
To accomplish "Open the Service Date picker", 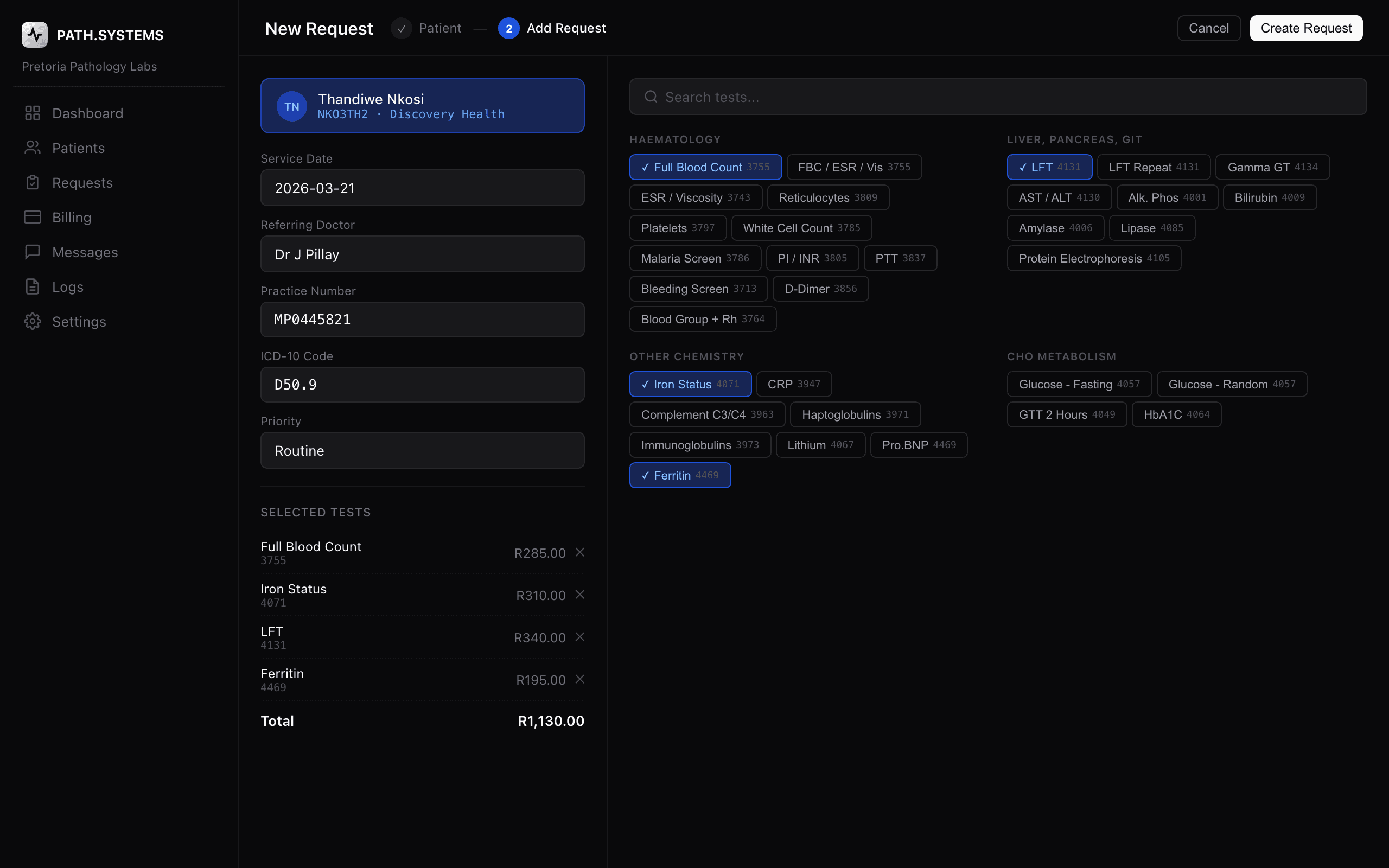I will tap(422, 188).
